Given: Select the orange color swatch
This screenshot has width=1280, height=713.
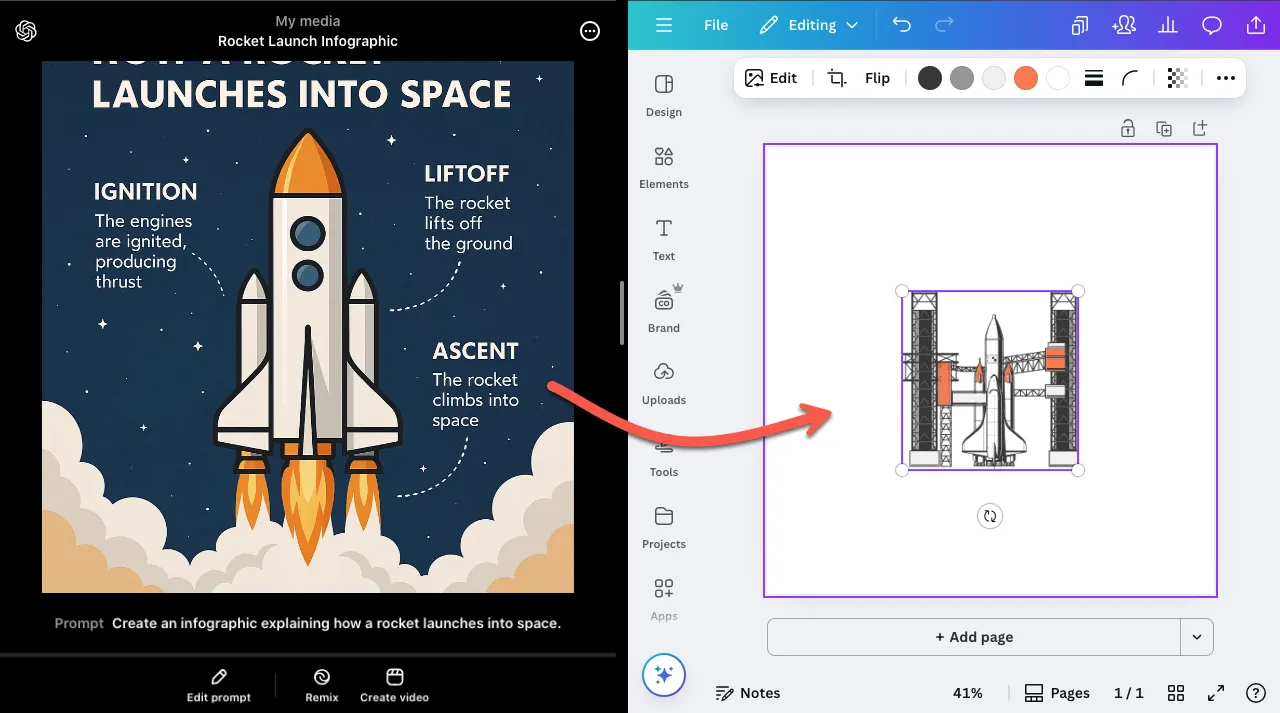Looking at the screenshot, I should click(x=1026, y=78).
